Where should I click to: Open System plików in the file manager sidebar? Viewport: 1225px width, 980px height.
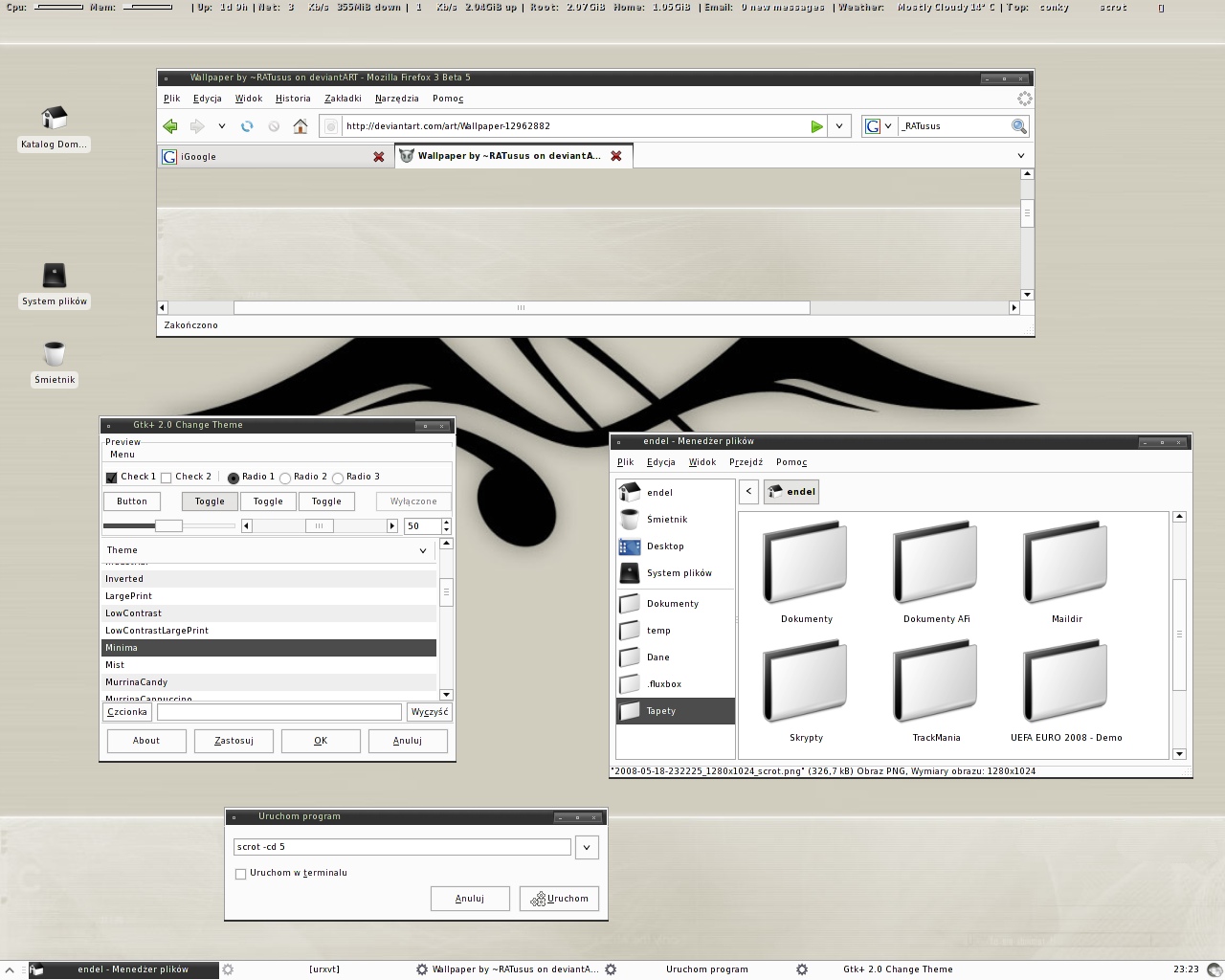[x=676, y=573]
